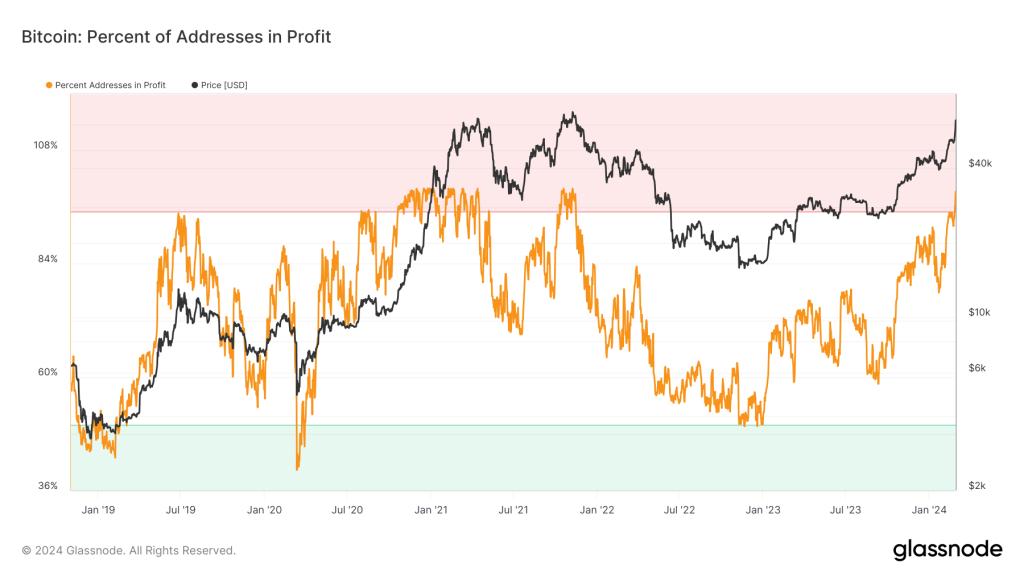
Task: Click the Jan '19 time axis marker
Action: click(x=97, y=510)
